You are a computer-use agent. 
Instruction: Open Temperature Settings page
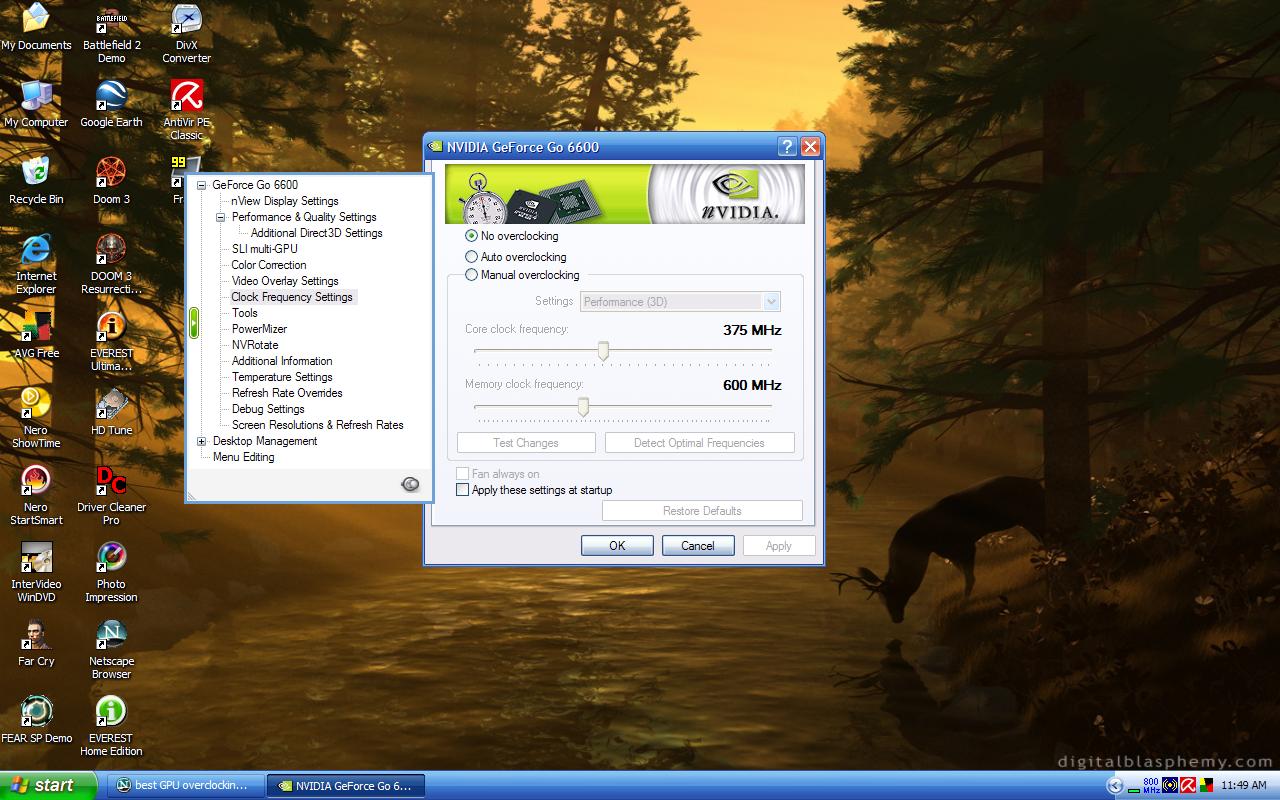pyautogui.click(x=282, y=377)
